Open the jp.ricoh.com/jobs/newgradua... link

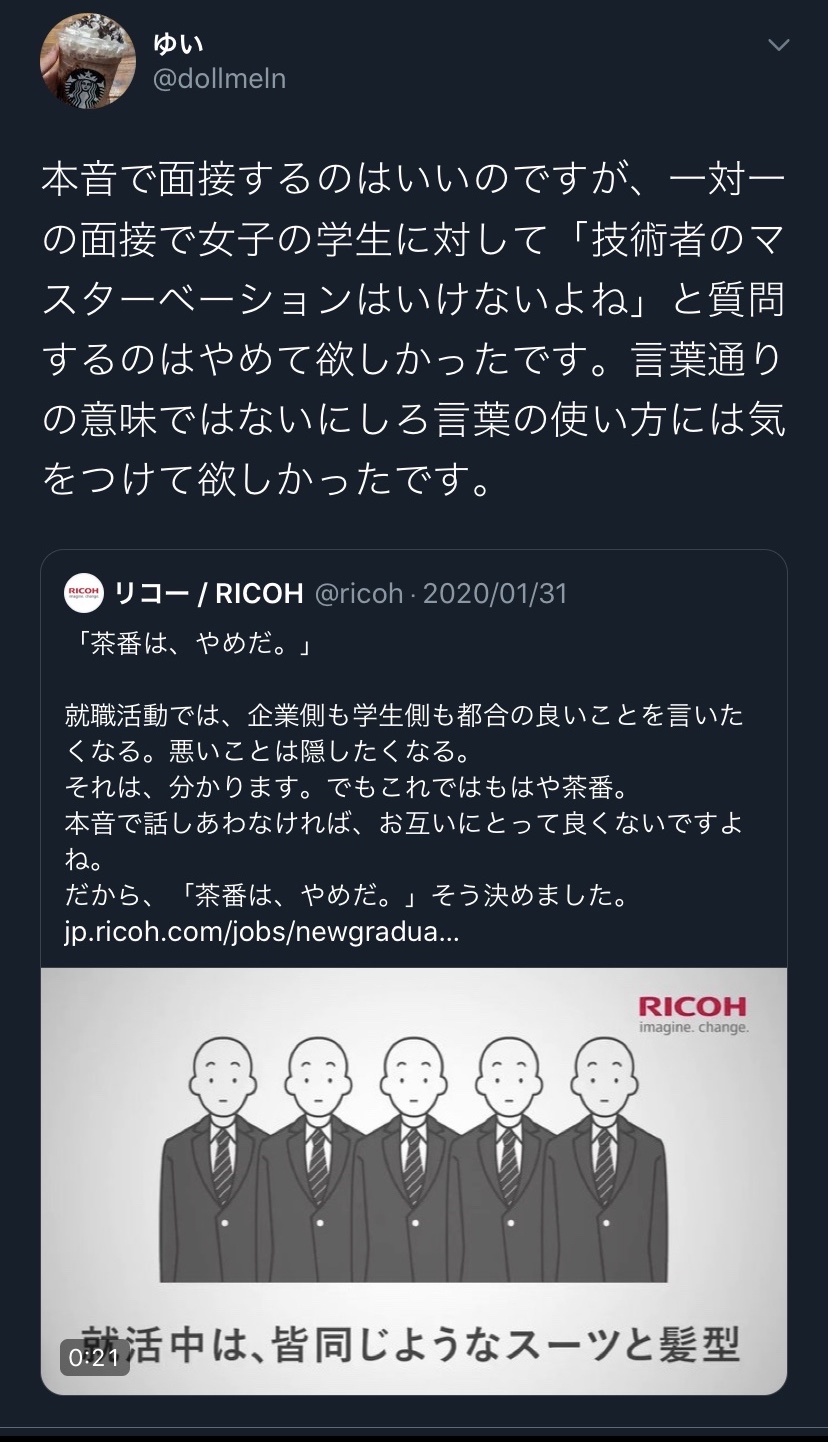(x=262, y=933)
